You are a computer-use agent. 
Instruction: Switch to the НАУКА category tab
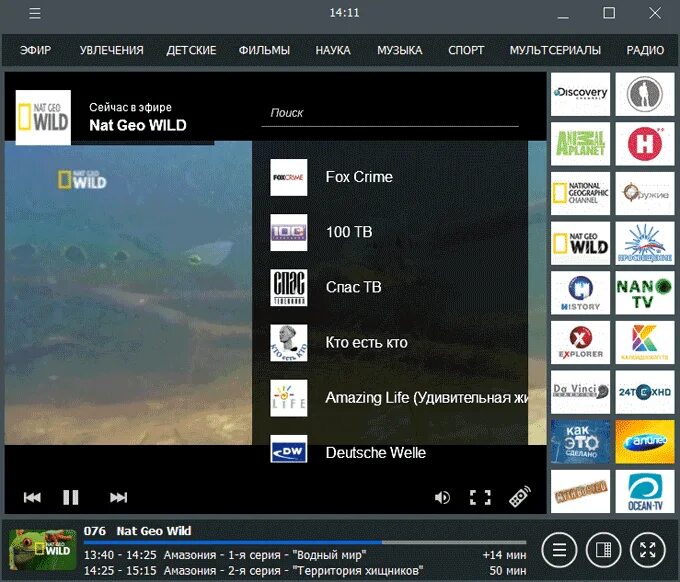pyautogui.click(x=333, y=50)
